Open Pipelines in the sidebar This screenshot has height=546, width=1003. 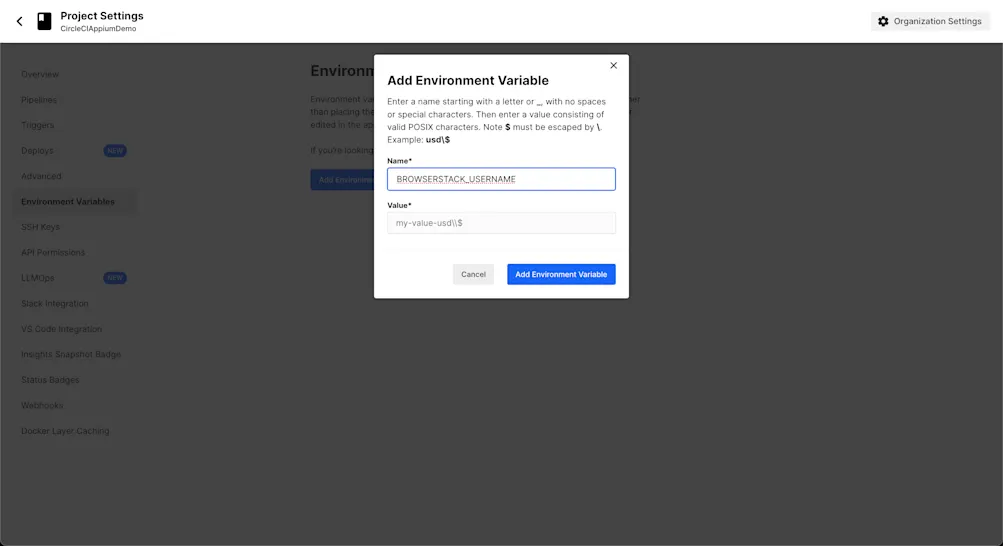(x=39, y=100)
